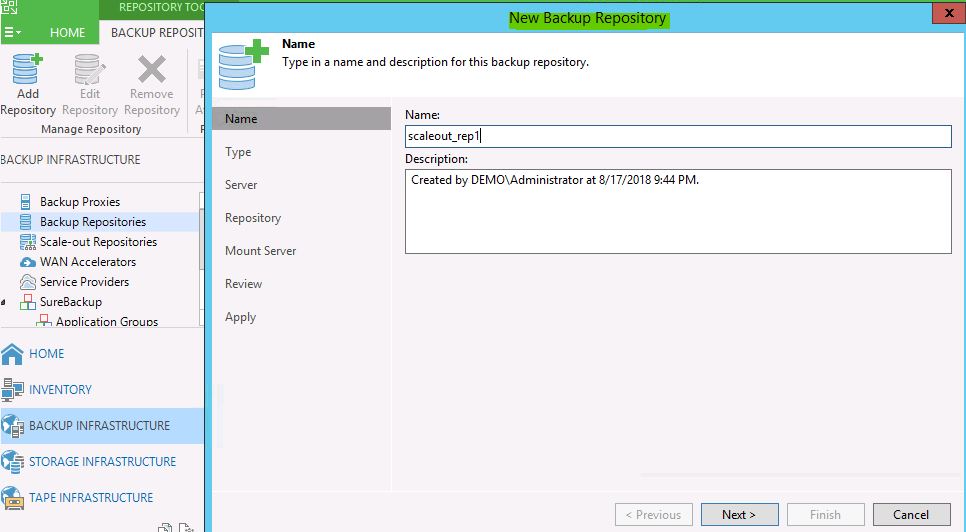
Task: Click the Inventory view icon
Action: tap(12, 390)
